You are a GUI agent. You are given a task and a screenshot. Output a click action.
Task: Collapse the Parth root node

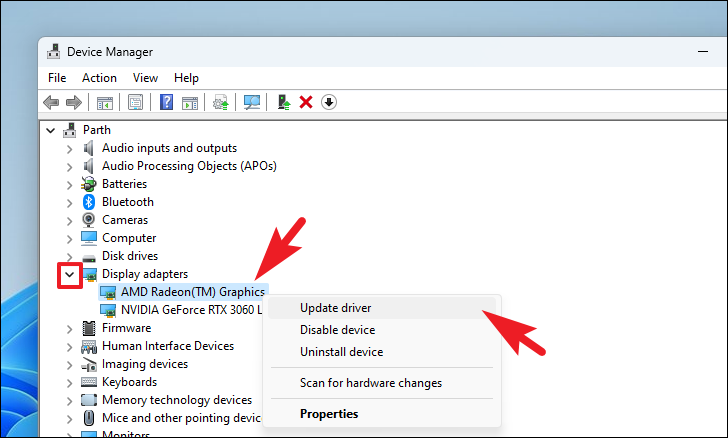[x=51, y=131]
